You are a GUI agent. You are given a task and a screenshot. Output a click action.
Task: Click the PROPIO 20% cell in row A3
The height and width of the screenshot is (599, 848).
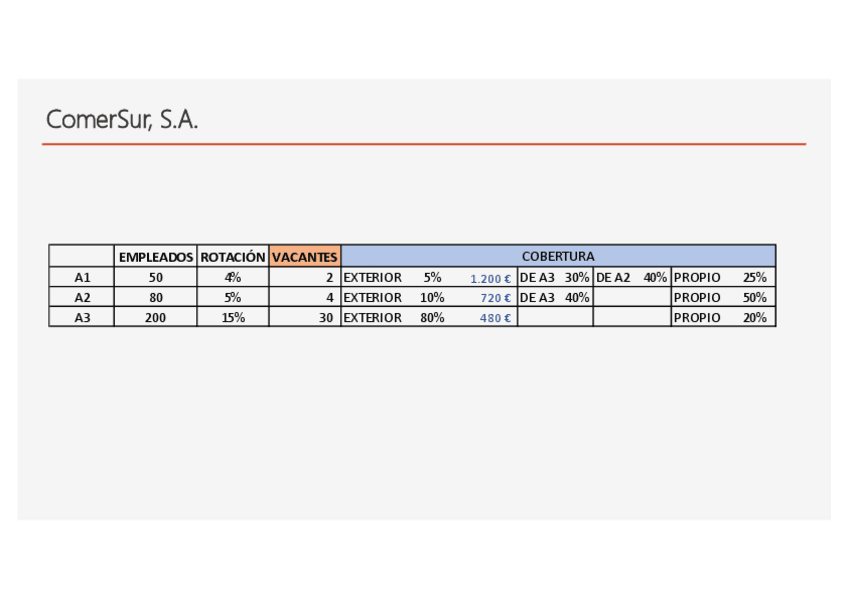coord(723,317)
